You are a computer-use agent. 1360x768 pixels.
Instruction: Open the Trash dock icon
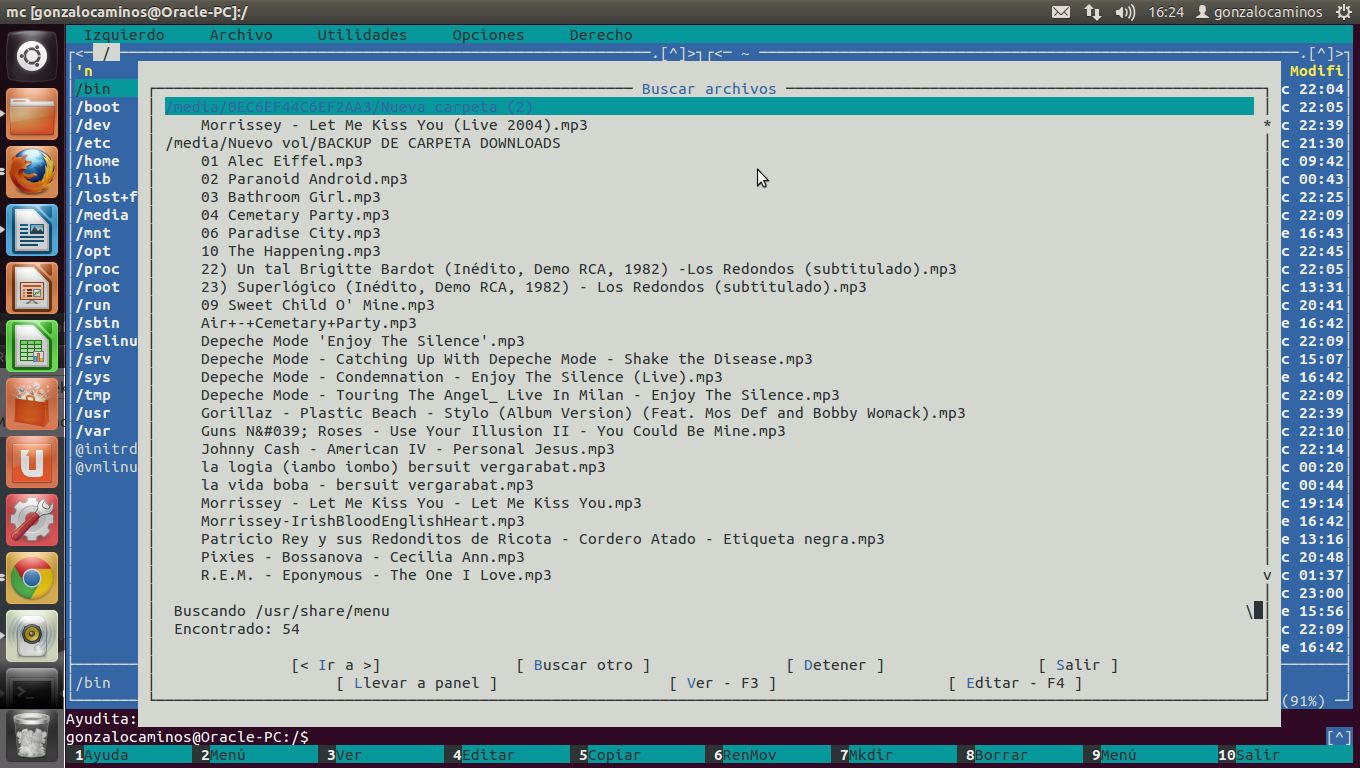pos(32,735)
